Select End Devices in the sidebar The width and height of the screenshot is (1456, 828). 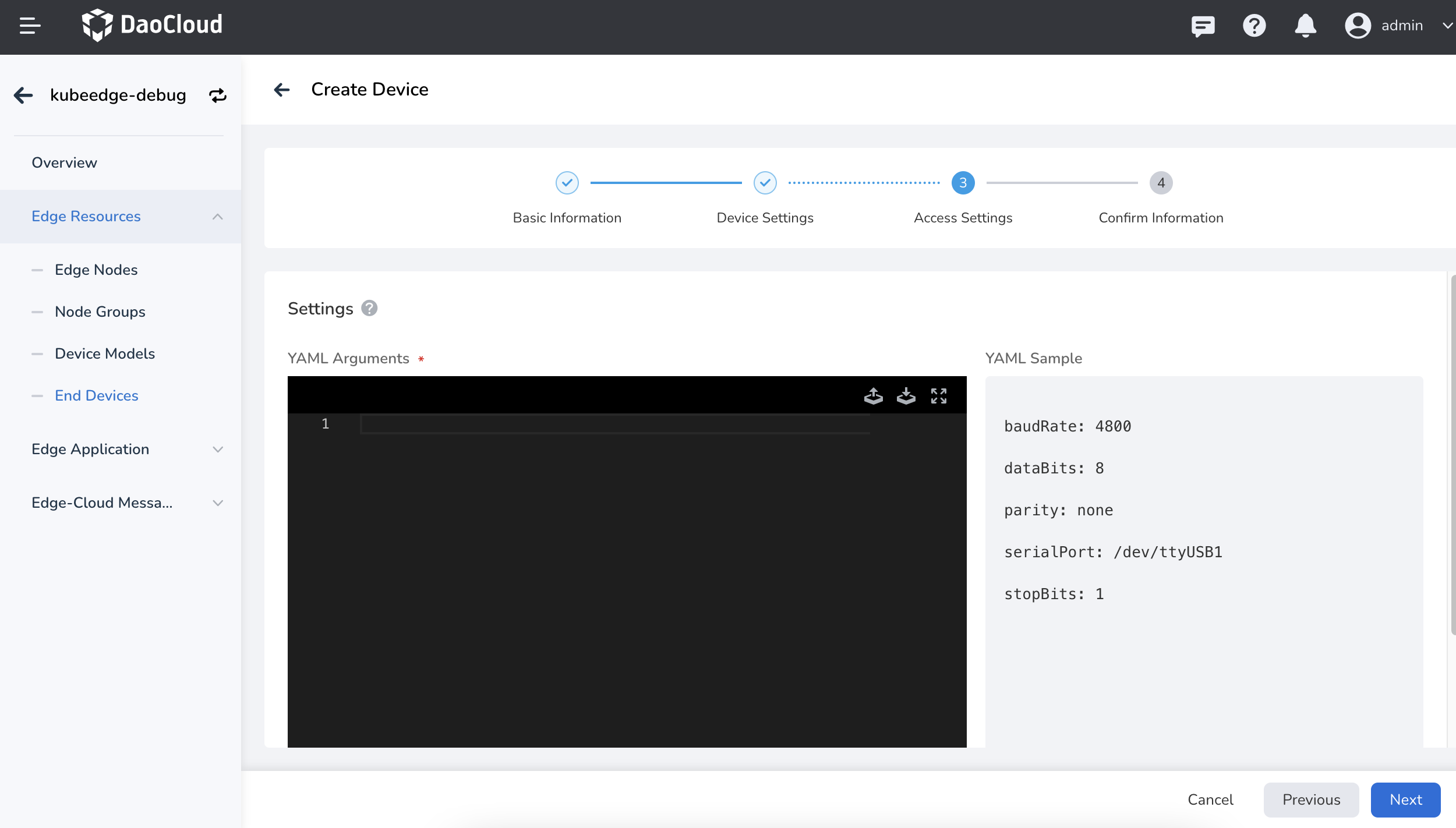click(x=97, y=395)
